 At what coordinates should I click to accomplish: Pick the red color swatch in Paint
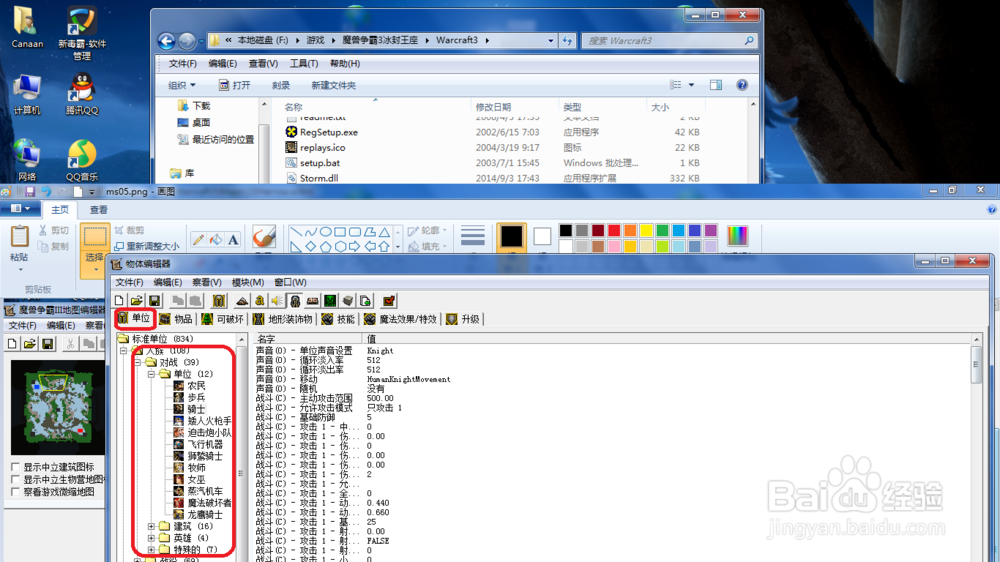coord(614,230)
